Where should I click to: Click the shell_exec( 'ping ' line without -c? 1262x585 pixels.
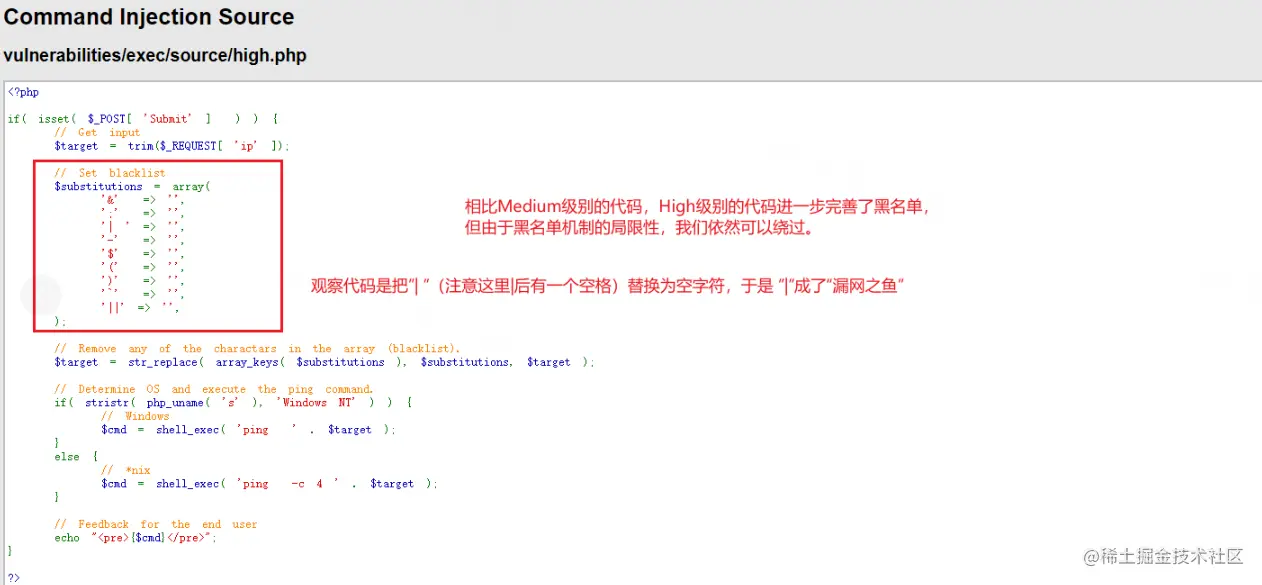(249, 430)
